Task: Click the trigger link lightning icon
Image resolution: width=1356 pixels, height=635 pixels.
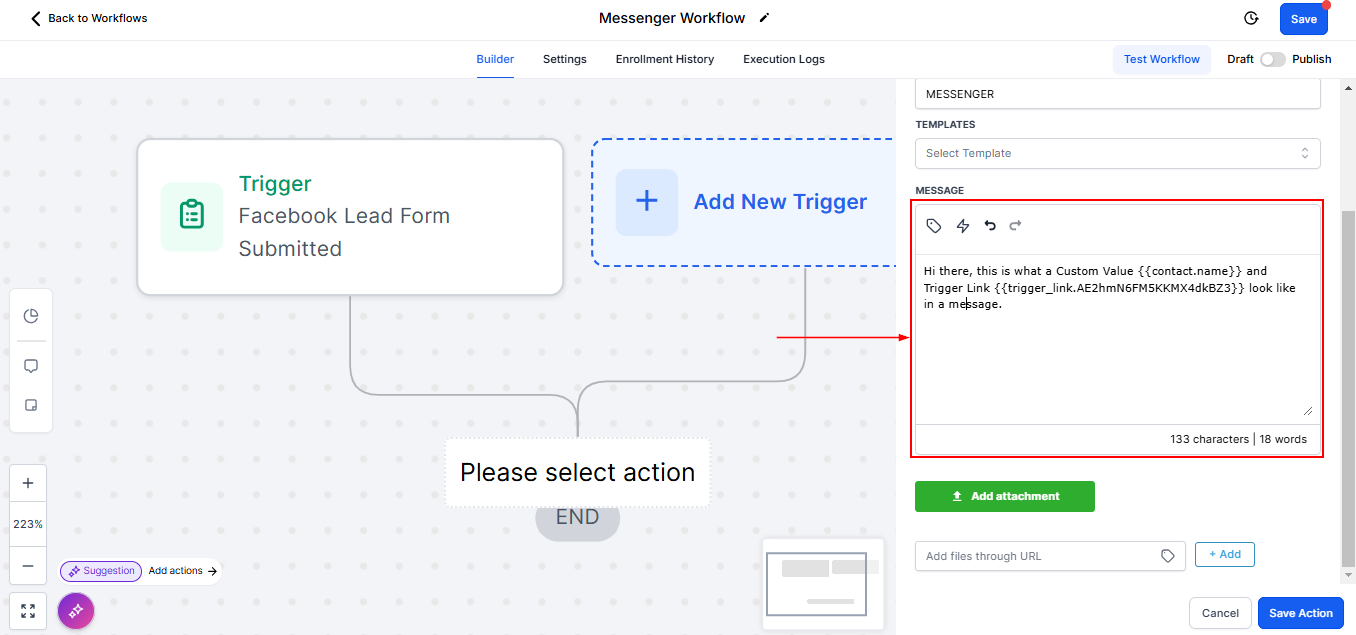Action: coord(963,226)
